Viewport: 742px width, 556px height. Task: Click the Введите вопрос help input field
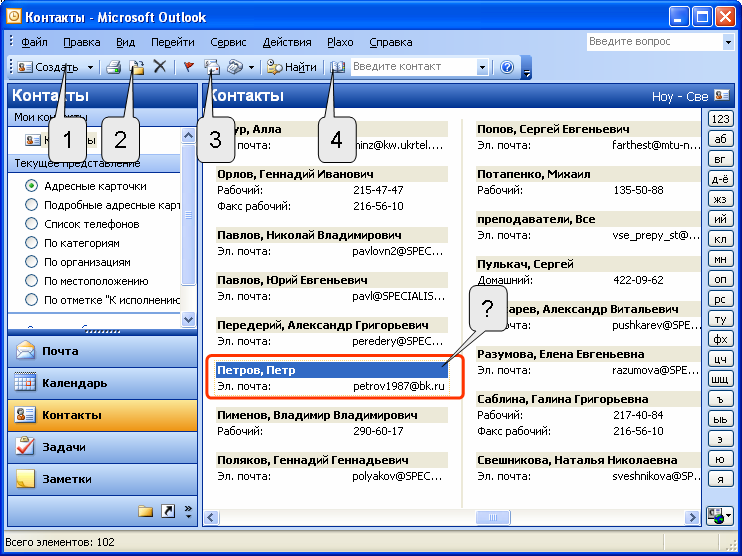654,42
